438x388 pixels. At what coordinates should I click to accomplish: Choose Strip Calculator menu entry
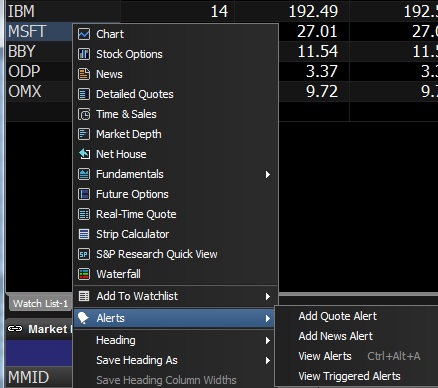coord(176,234)
